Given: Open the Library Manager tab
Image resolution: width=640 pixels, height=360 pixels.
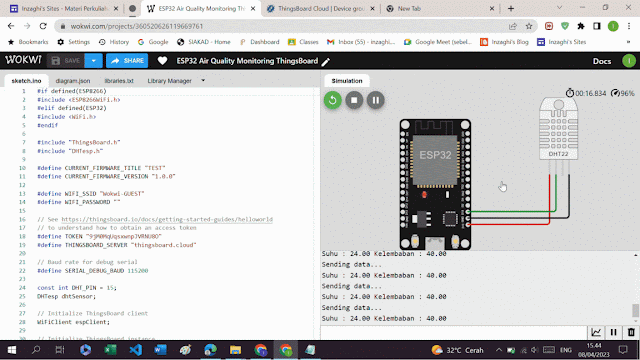Looking at the screenshot, I should [x=169, y=81].
